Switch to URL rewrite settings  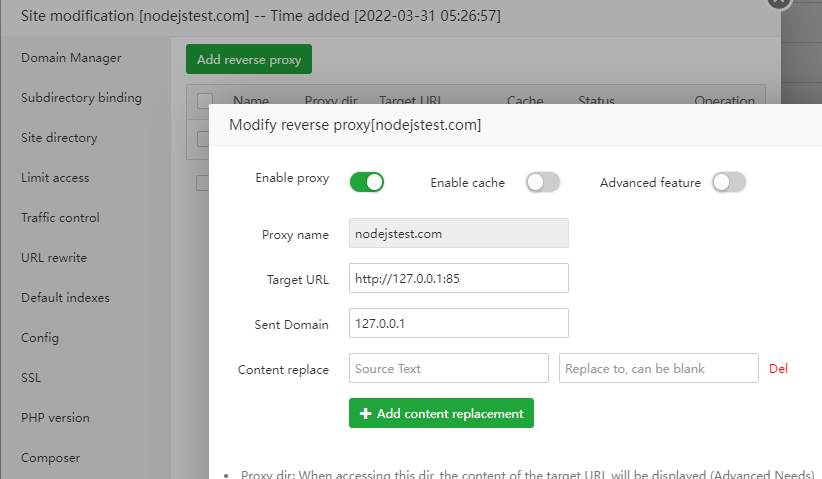coord(54,258)
